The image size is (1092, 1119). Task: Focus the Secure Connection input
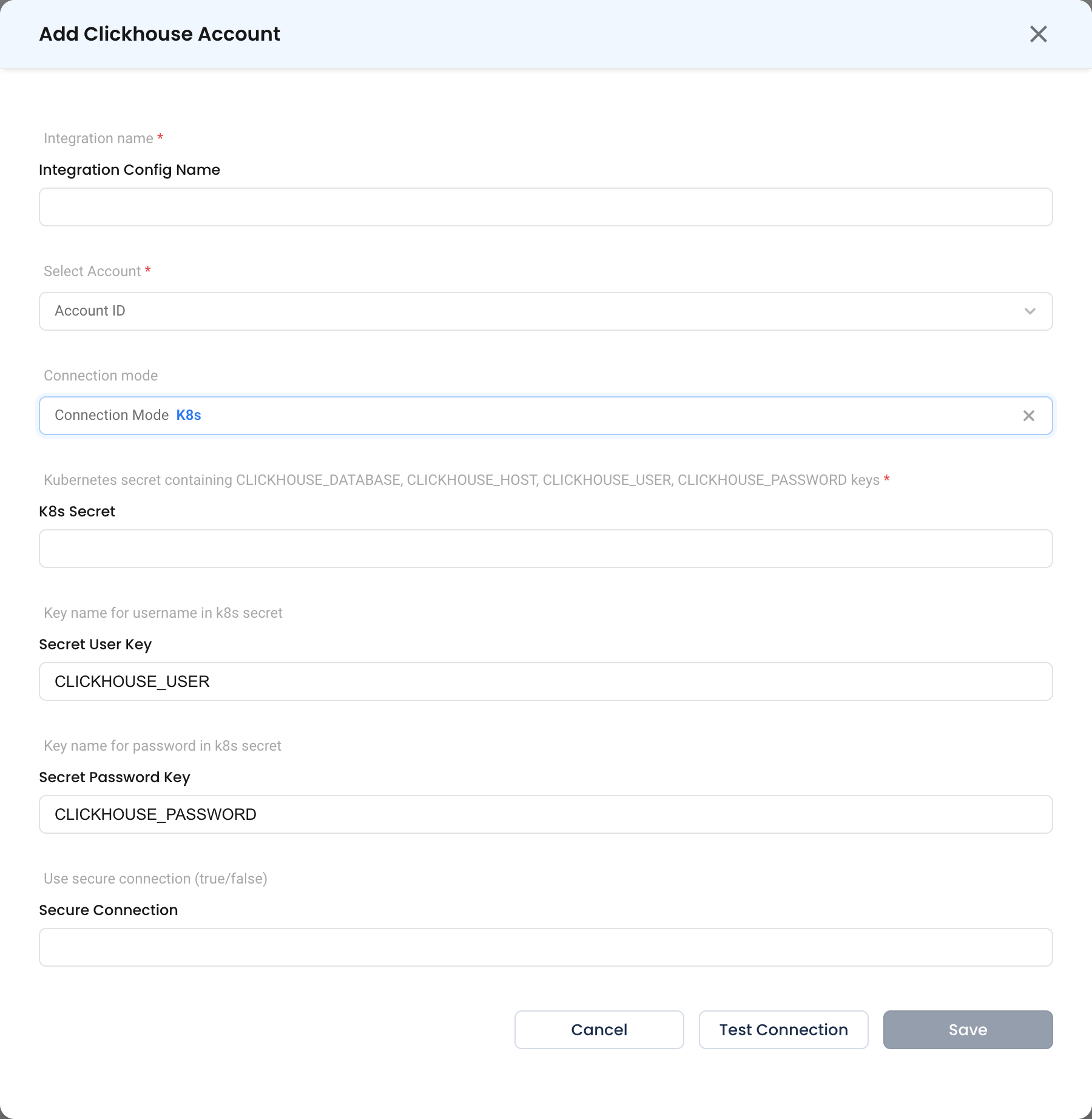pos(546,947)
